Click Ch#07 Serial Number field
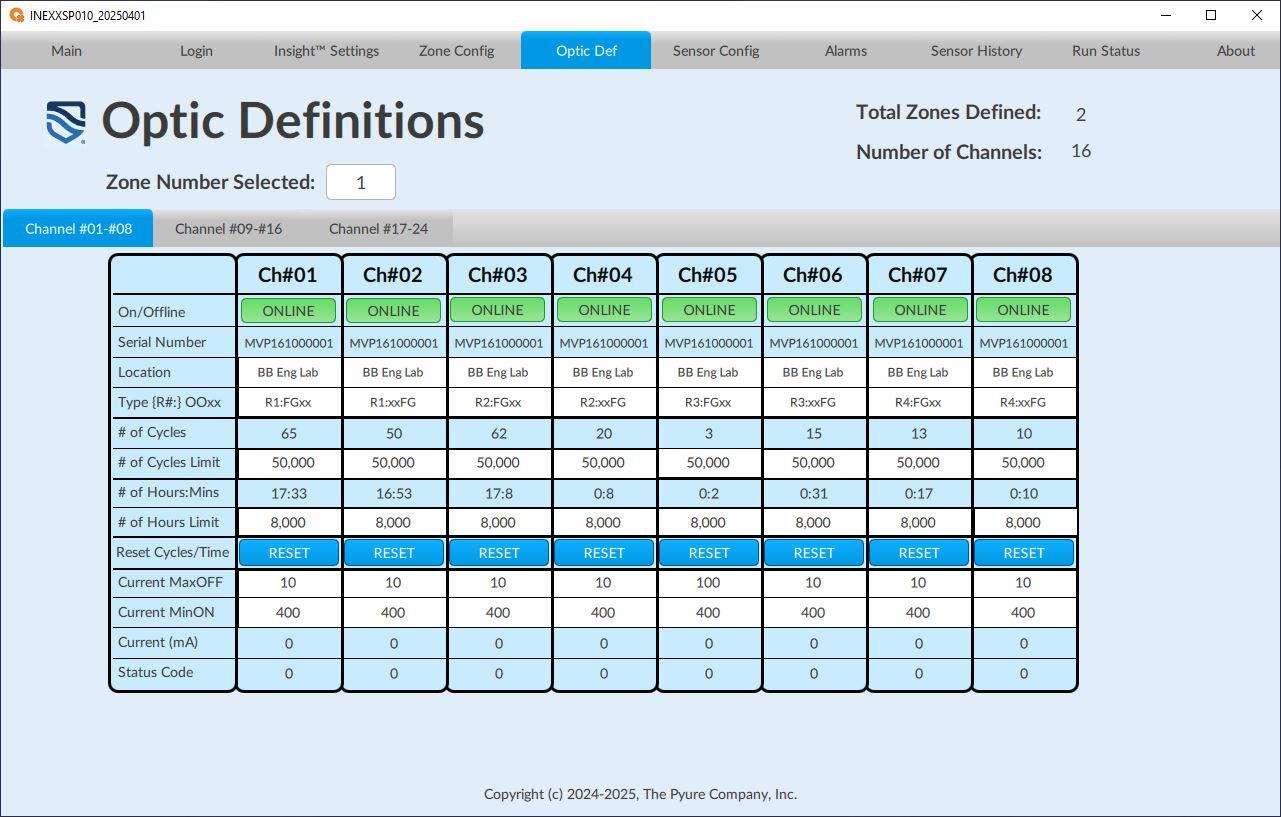The image size is (1281, 817). coord(919,342)
